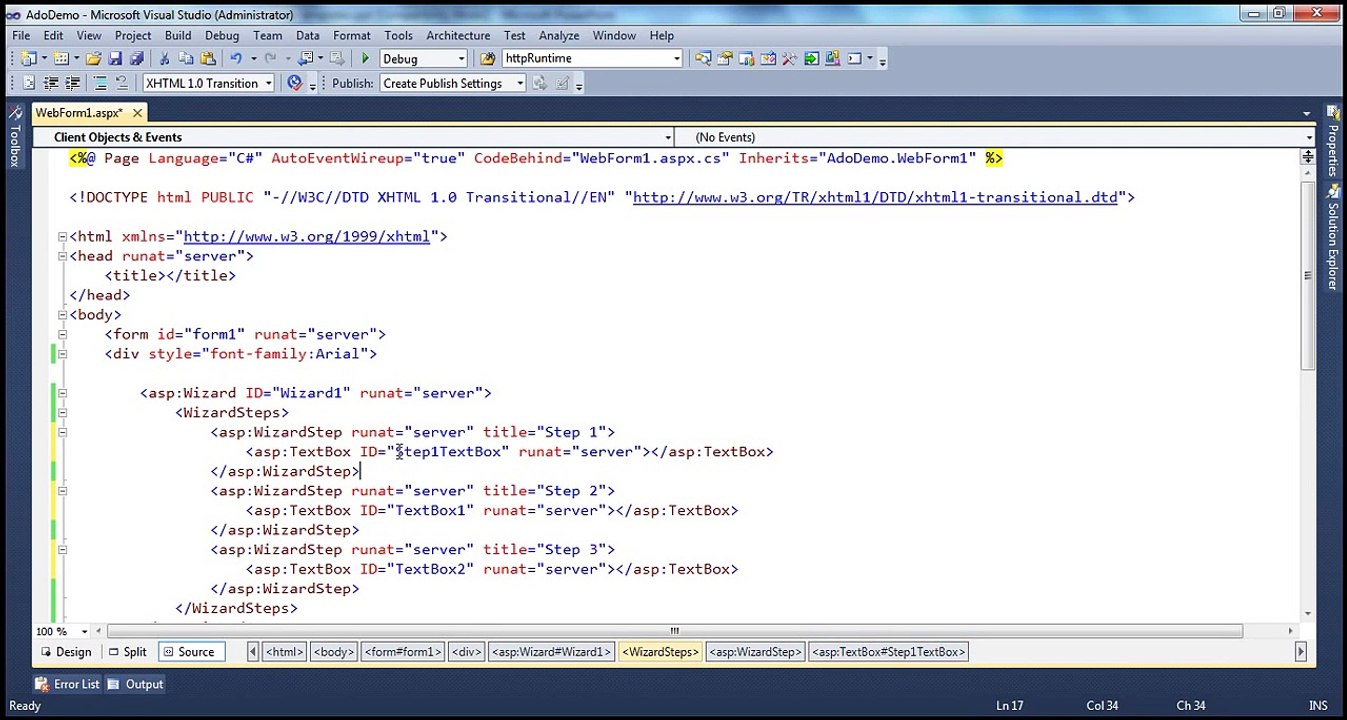This screenshot has width=1347, height=720.
Task: Collapse the html element outline node
Action: pyautogui.click(x=62, y=237)
